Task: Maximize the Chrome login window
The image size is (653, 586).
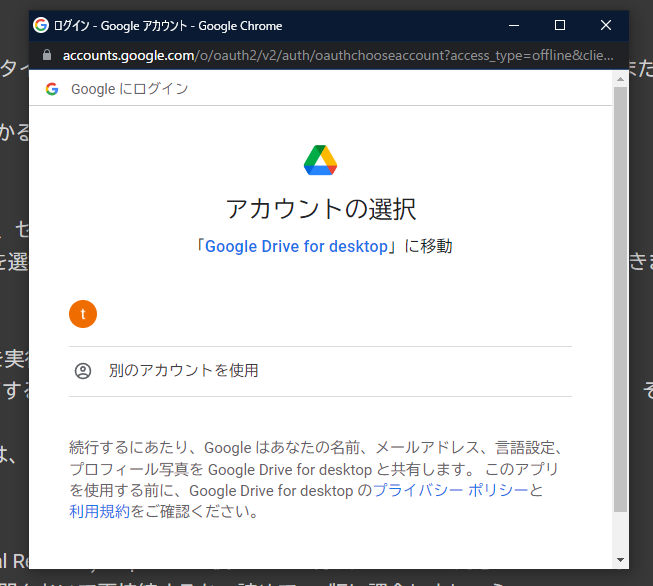Action: click(560, 25)
